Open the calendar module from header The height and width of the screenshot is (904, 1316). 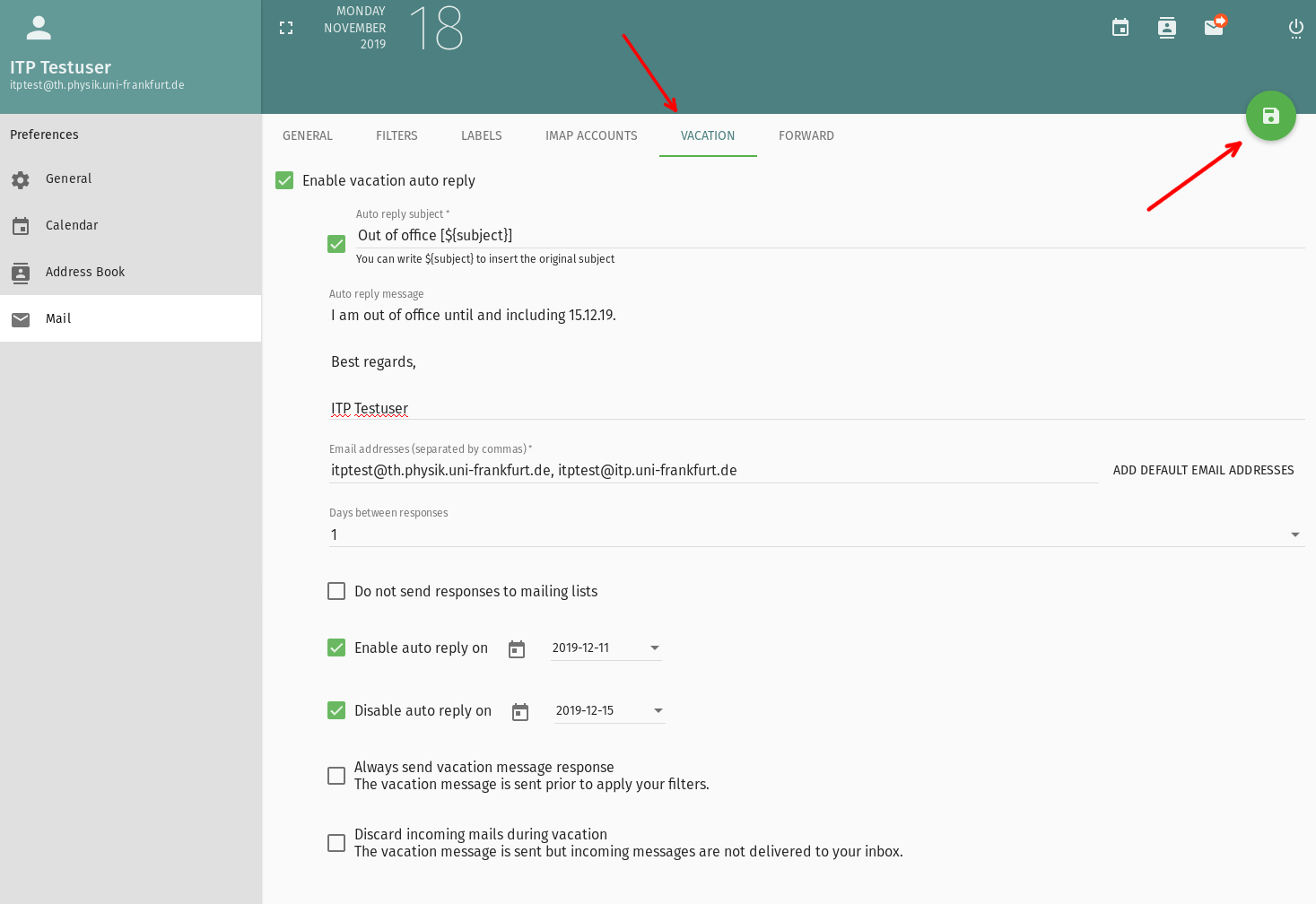point(1120,28)
